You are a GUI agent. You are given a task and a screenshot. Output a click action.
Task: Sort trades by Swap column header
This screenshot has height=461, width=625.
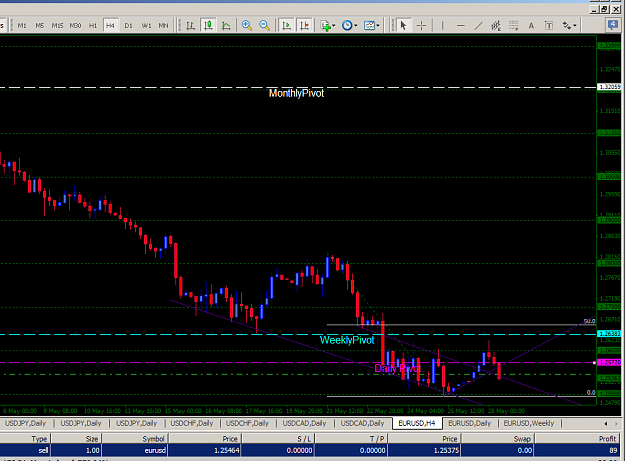coord(497,439)
